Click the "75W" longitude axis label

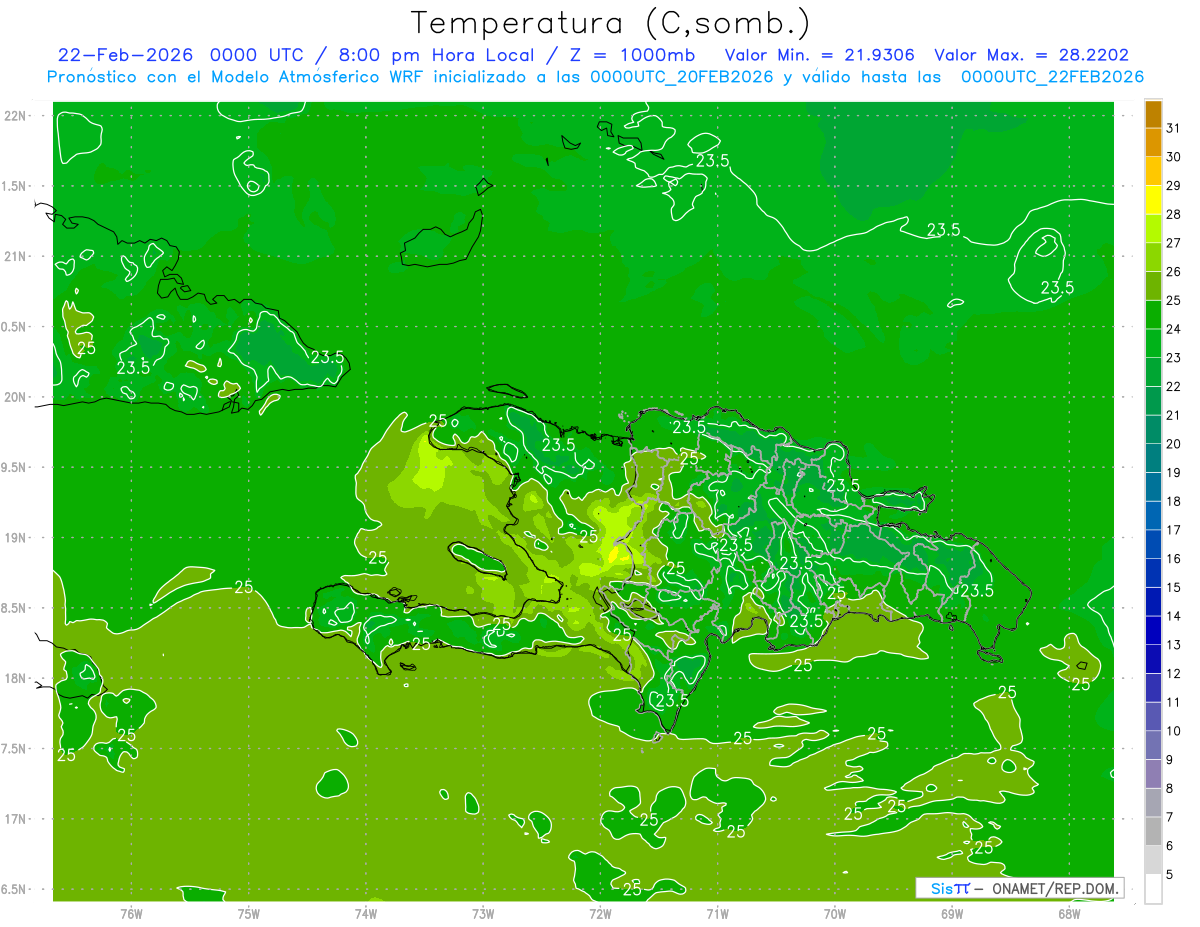coord(249,913)
